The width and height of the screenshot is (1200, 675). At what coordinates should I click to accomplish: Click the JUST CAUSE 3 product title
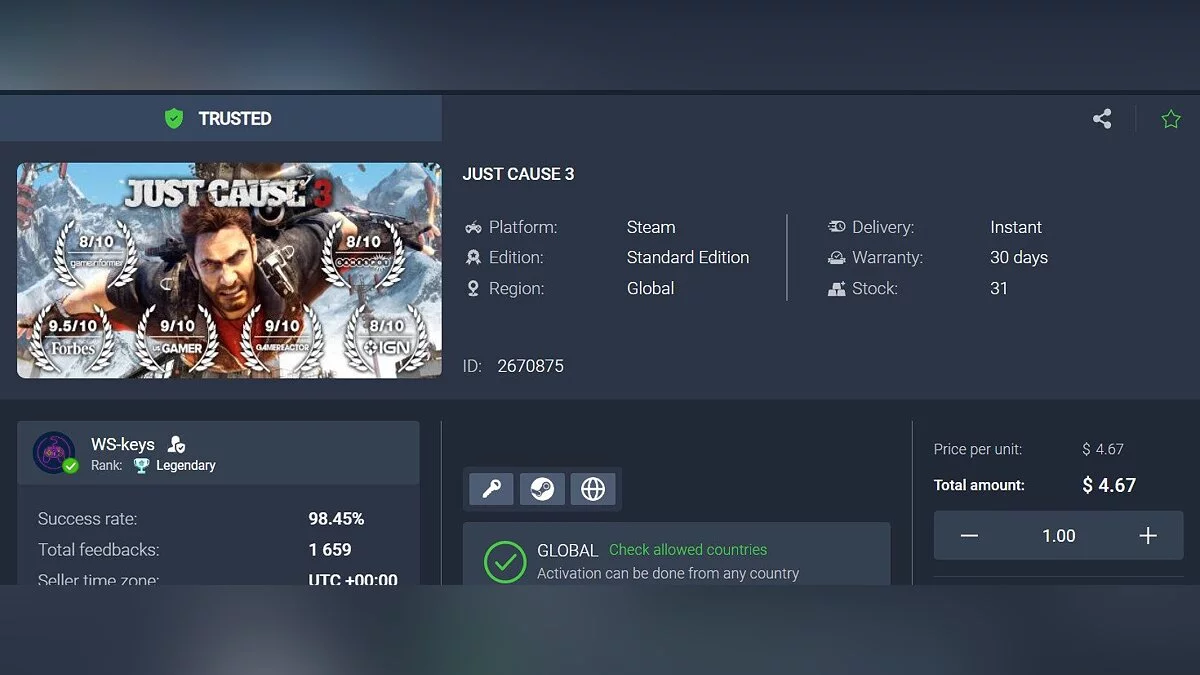(518, 174)
